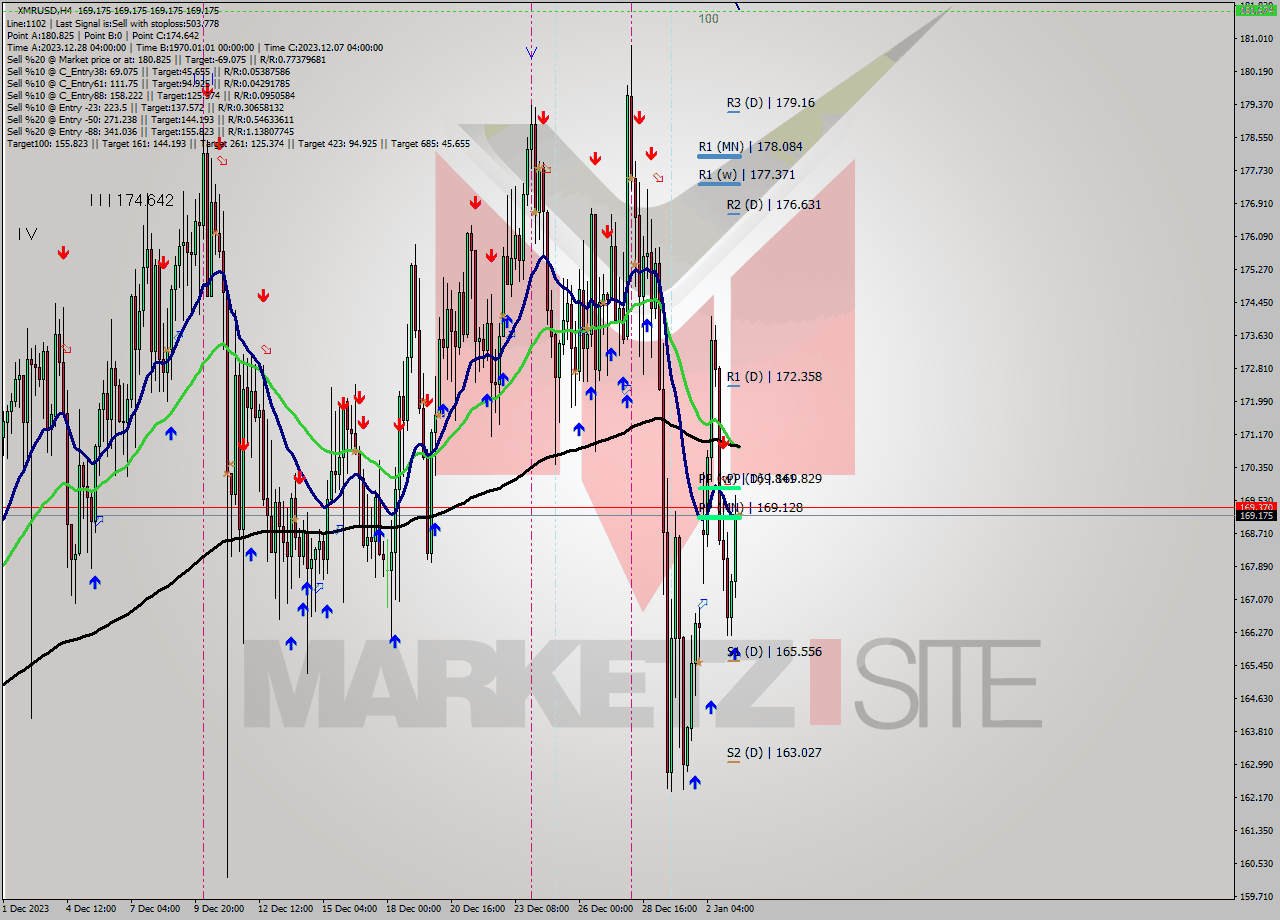Click the green price tag at the axis top

click(1256, 10)
